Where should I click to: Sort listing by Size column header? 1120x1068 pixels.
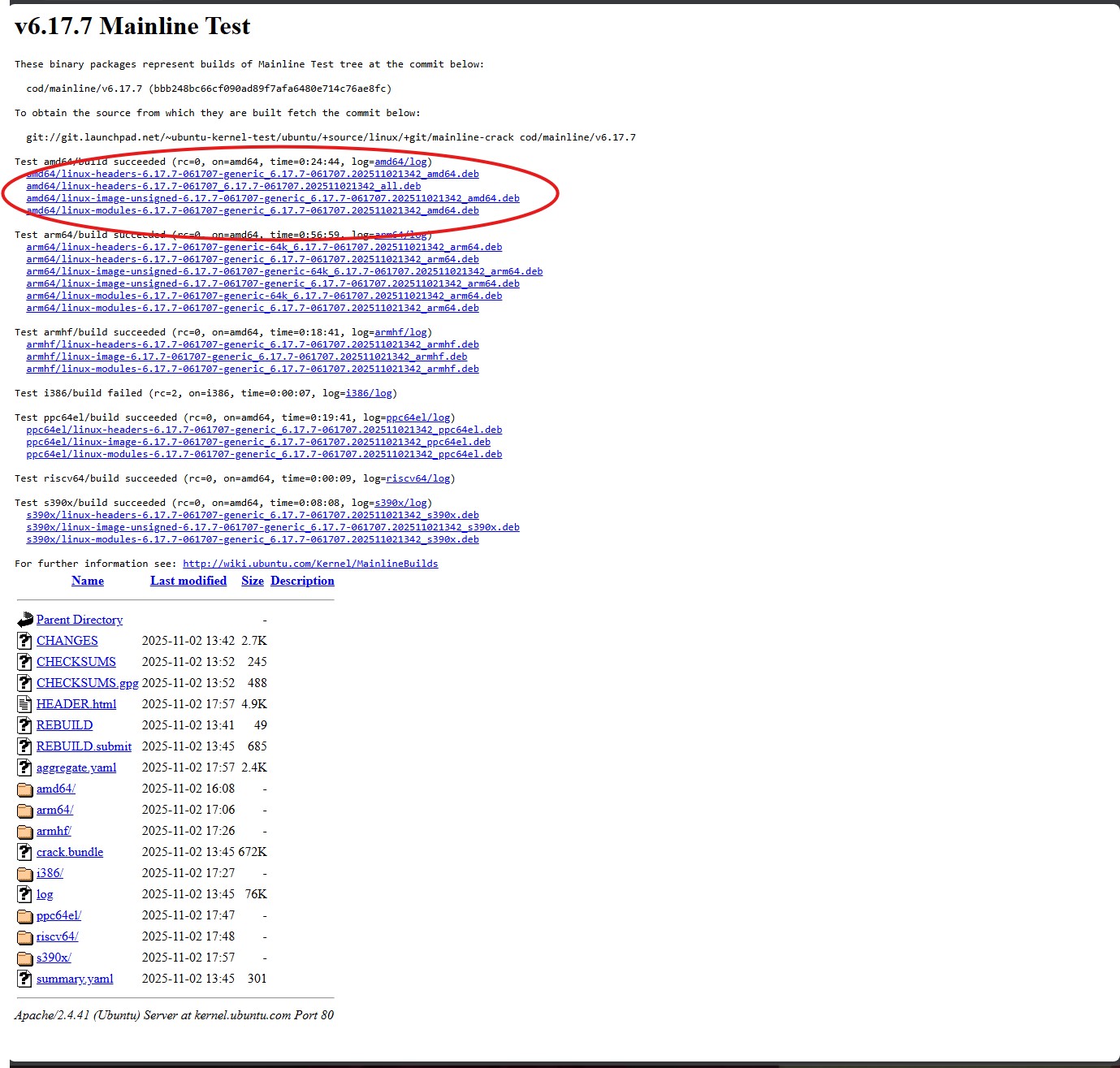253,581
